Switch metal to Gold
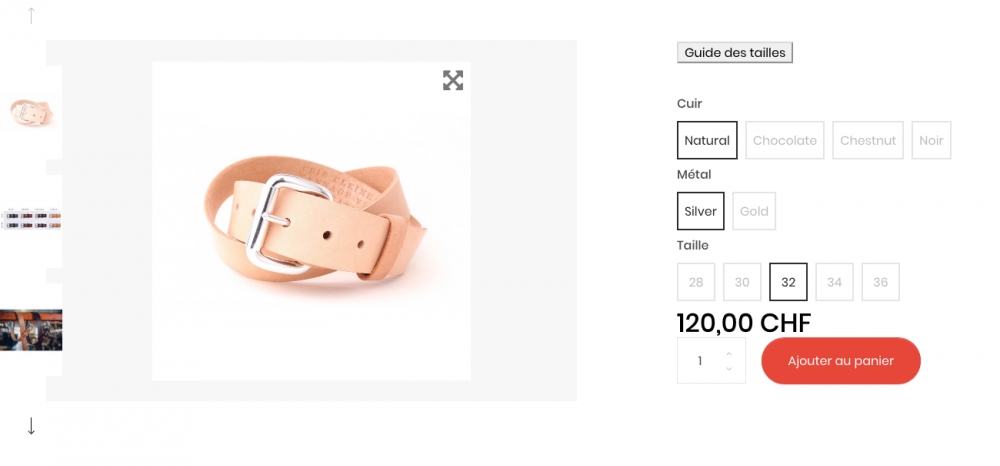This screenshot has width=1000, height=466. click(754, 211)
